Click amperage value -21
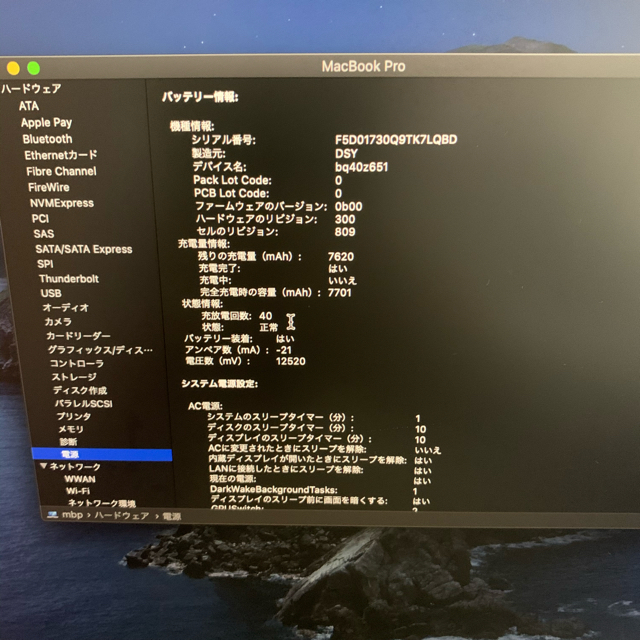The height and width of the screenshot is (640, 640). [284, 350]
